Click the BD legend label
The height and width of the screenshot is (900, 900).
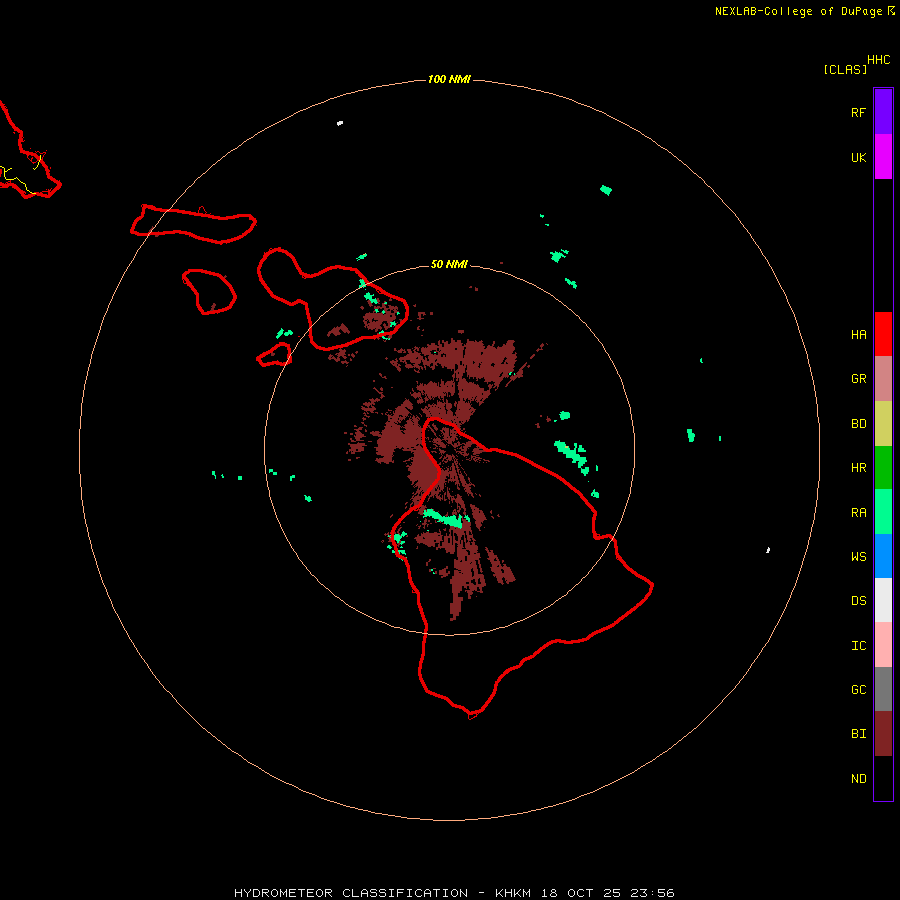pyautogui.click(x=858, y=424)
